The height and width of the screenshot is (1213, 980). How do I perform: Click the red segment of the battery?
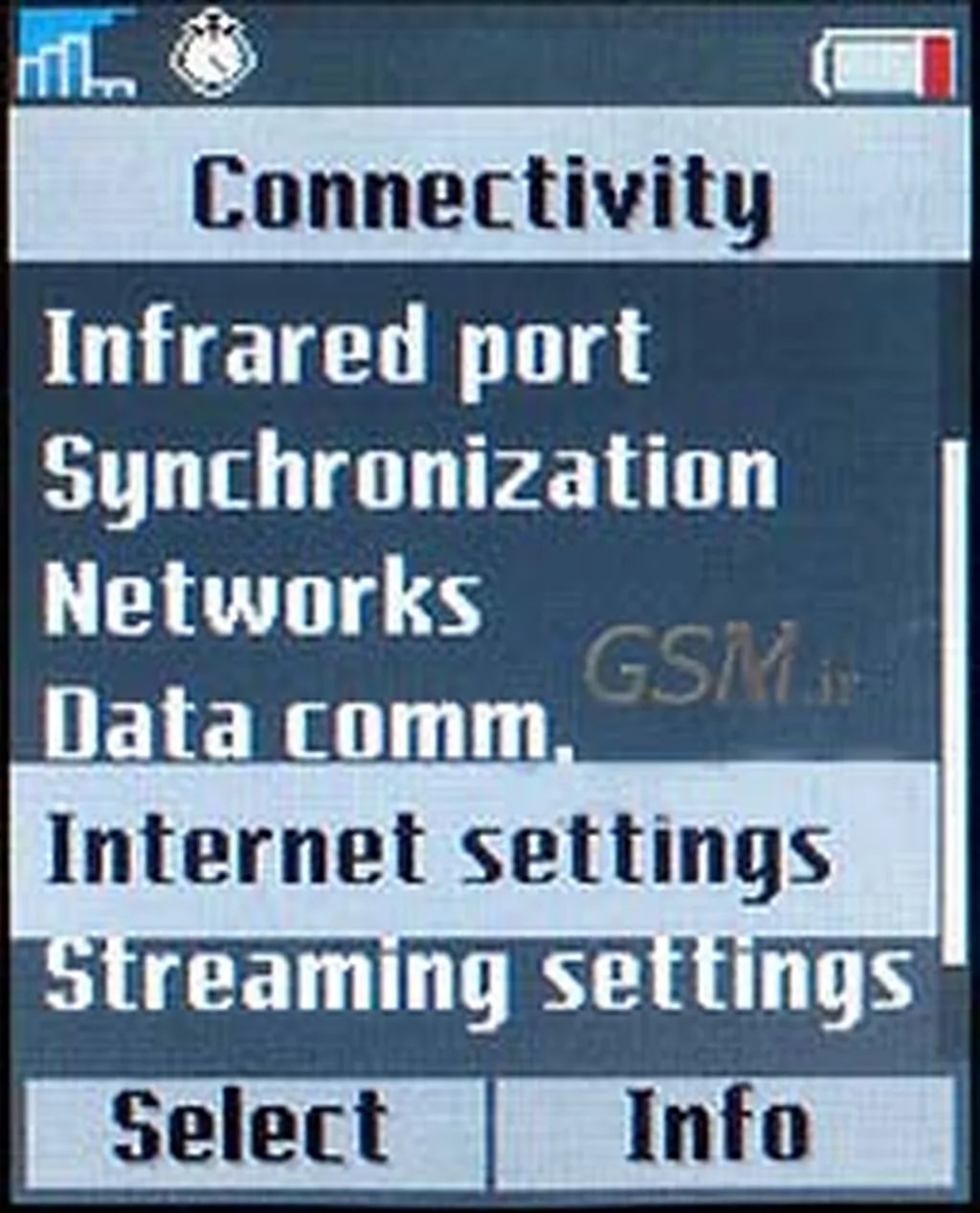click(x=937, y=65)
